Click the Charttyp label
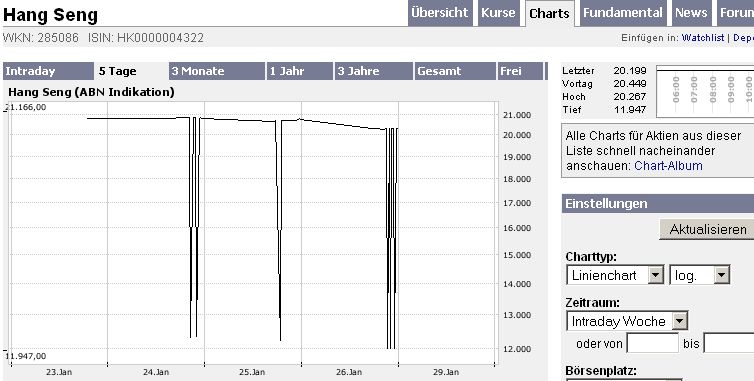 [591, 257]
